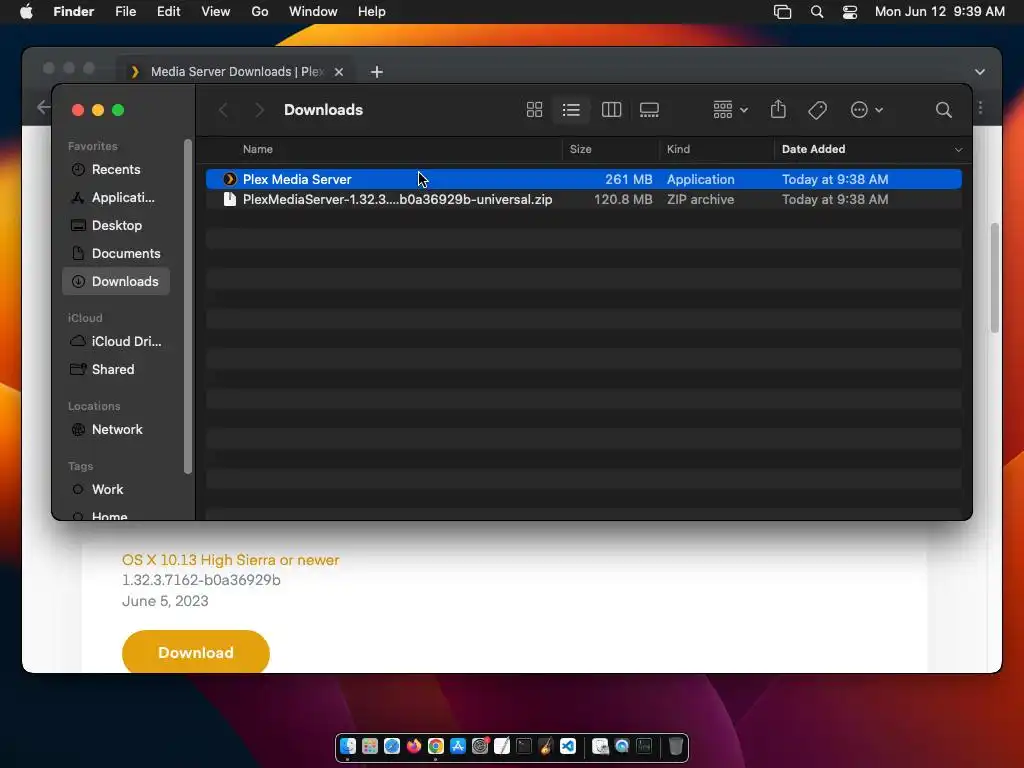This screenshot has height=768, width=1024.
Task: Sort by the Kind column header
Action: point(678,149)
